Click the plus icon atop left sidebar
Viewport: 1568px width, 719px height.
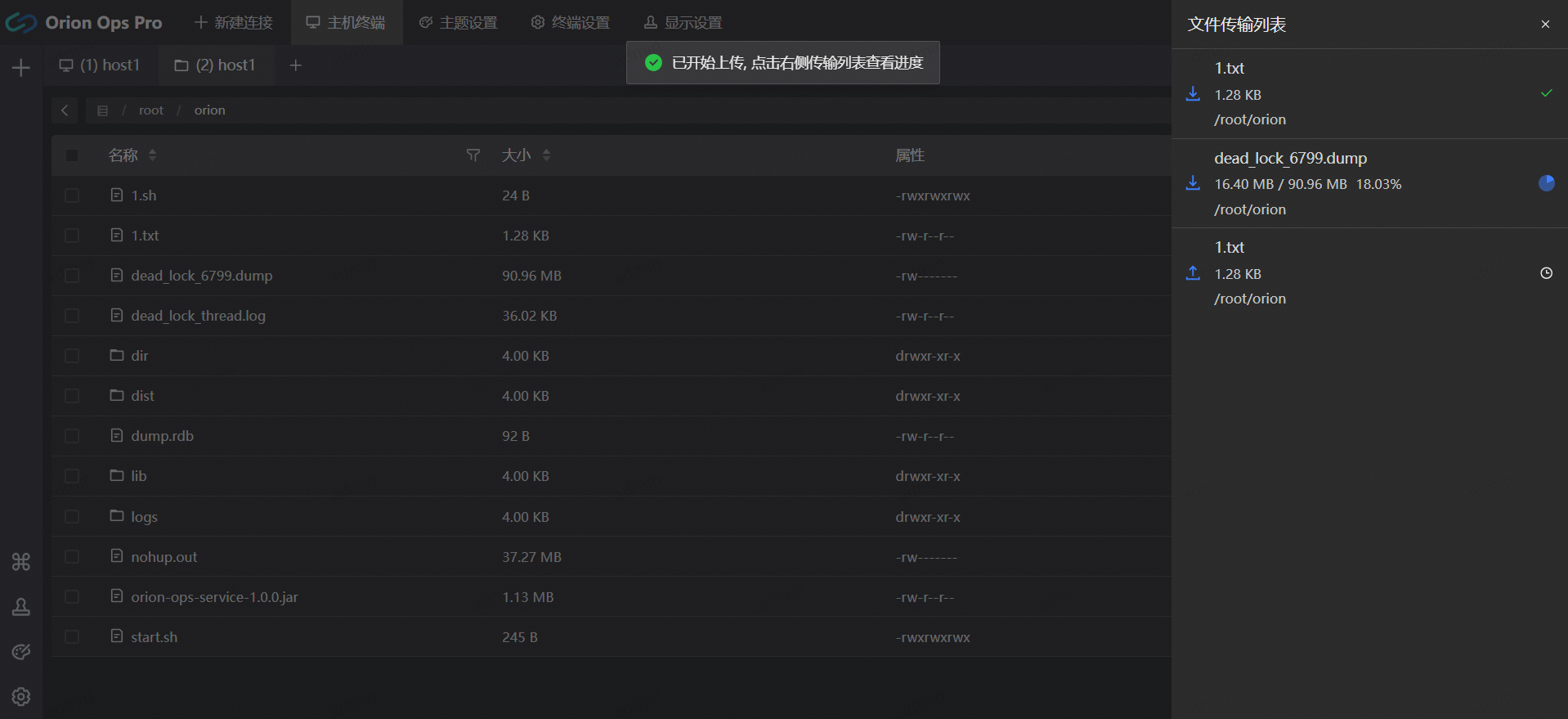(21, 68)
